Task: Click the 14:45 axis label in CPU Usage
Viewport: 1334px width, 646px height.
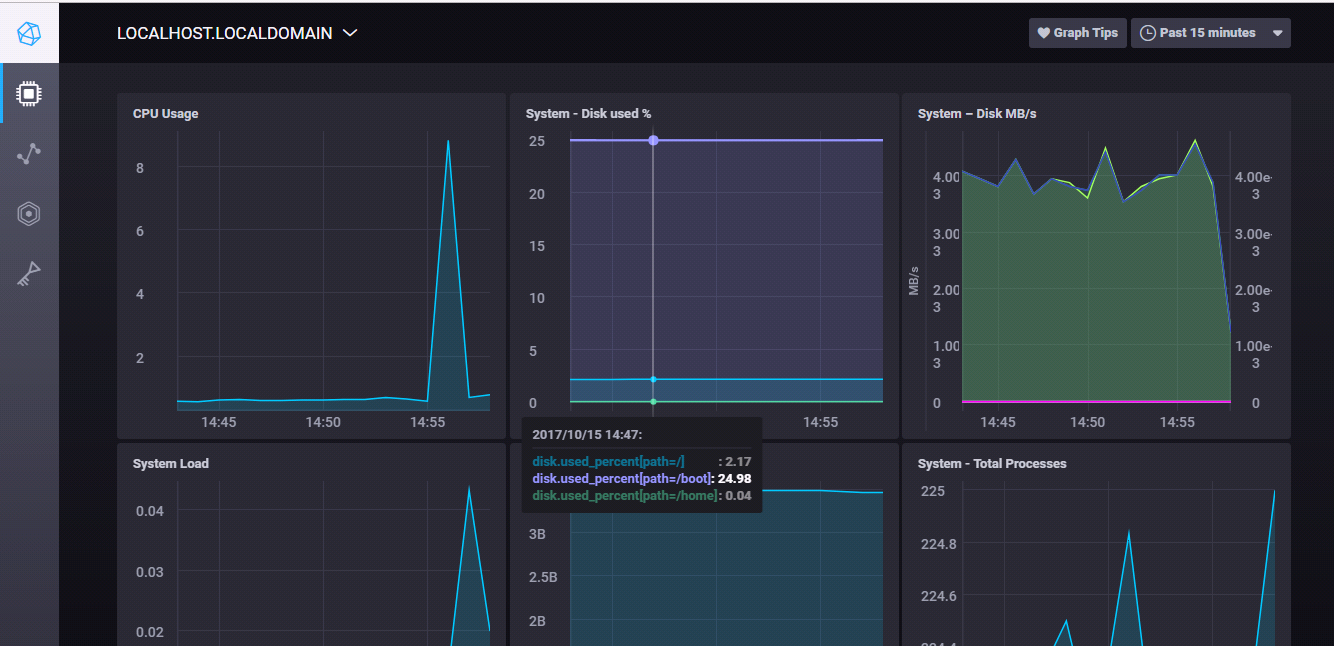Action: tap(218, 423)
